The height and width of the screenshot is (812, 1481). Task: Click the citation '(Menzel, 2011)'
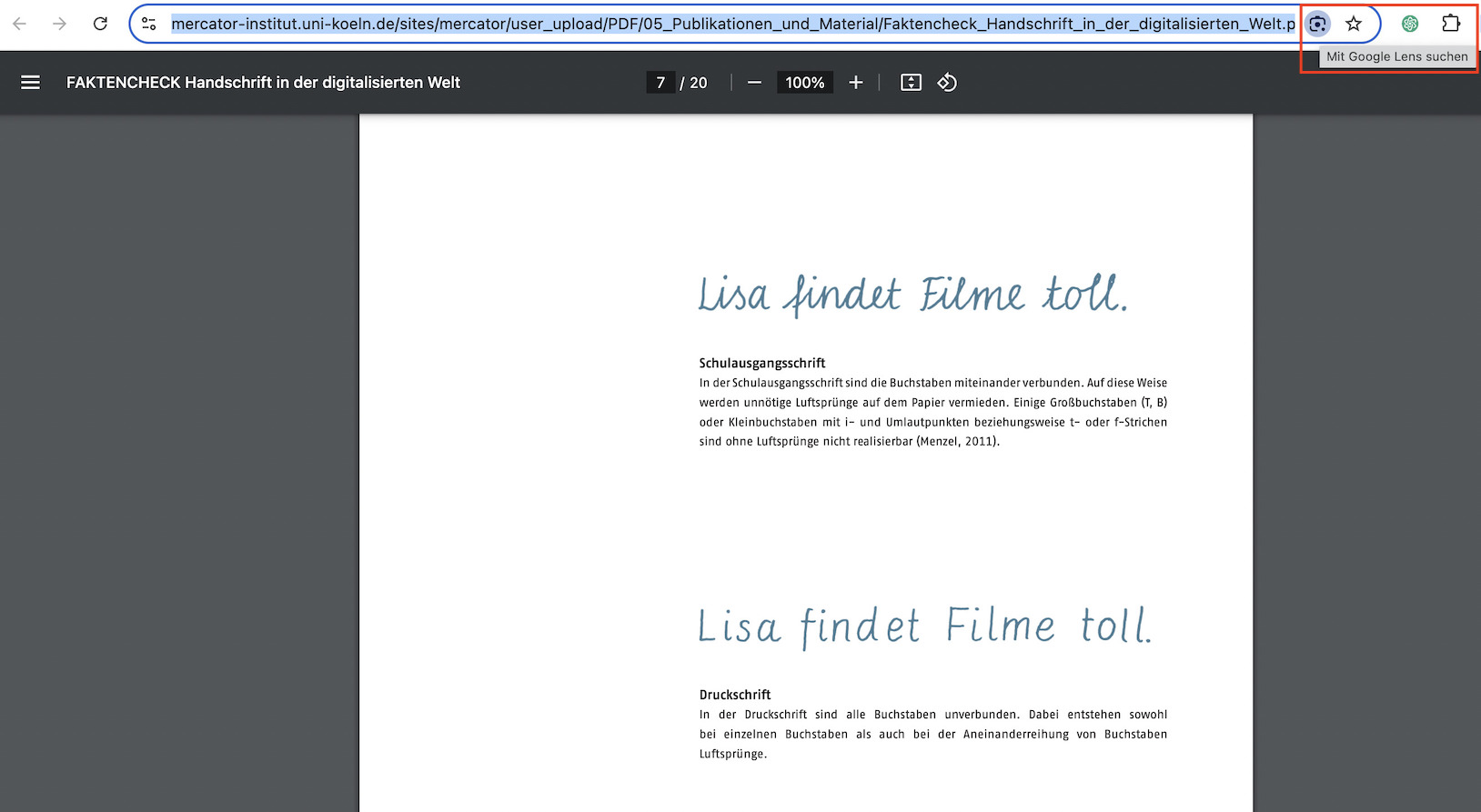click(x=958, y=442)
